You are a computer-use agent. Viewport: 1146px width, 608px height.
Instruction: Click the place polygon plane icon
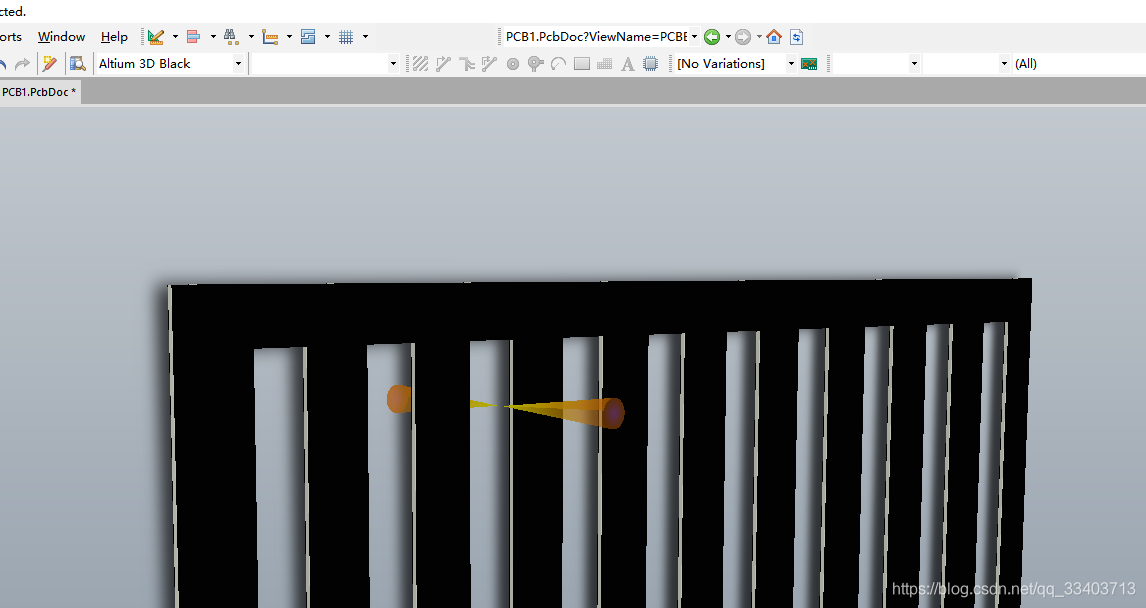pyautogui.click(x=604, y=64)
